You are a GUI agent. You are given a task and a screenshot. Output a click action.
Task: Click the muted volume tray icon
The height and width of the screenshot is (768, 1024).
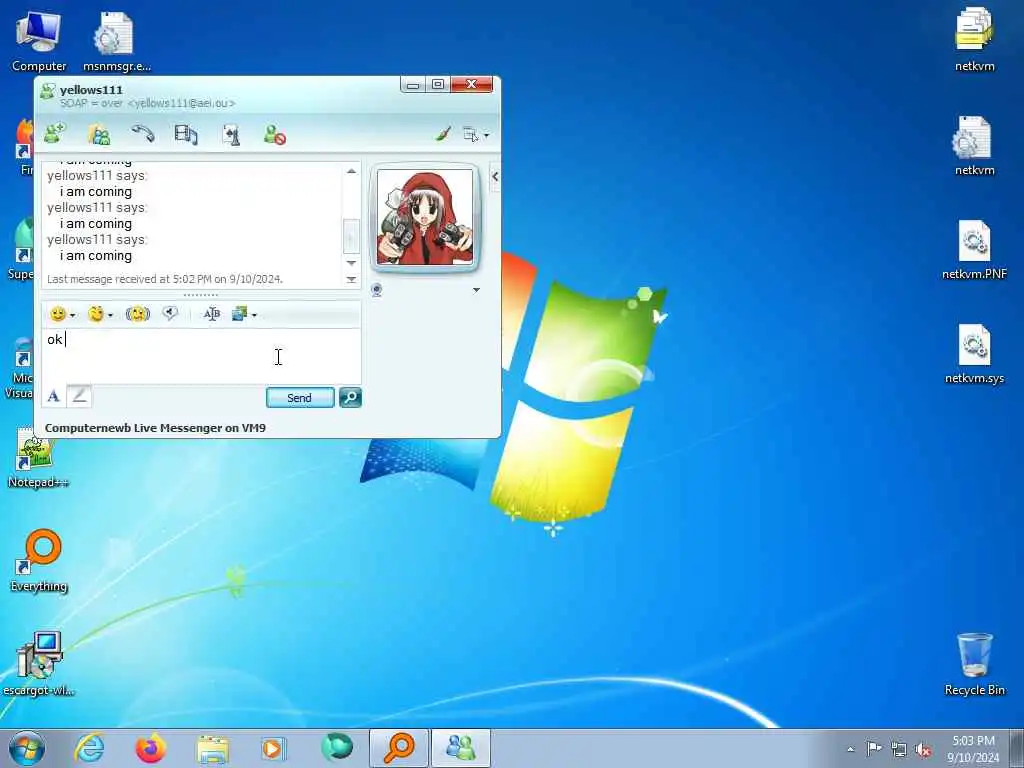pos(923,750)
